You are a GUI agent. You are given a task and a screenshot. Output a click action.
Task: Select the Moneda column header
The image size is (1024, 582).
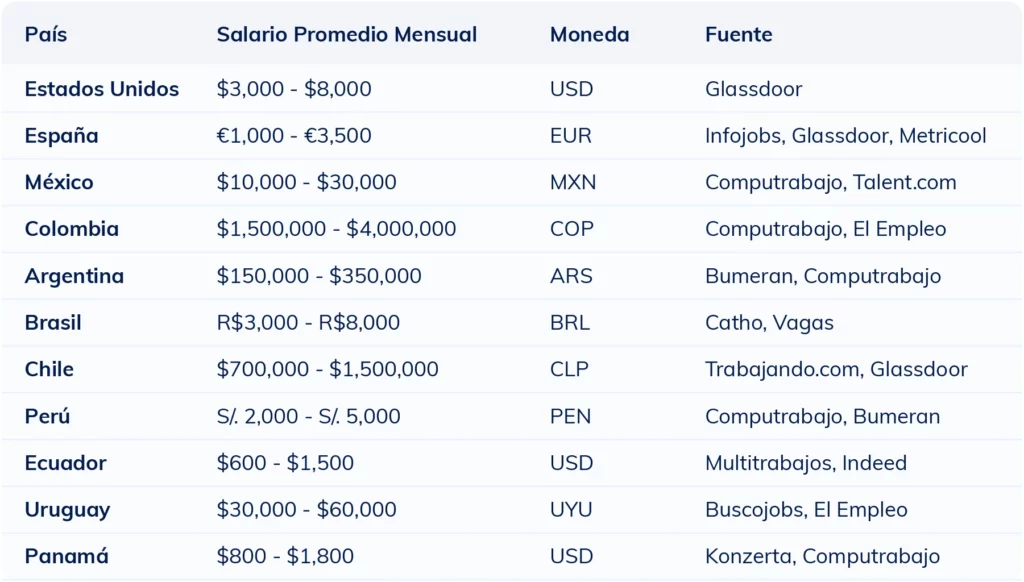coord(589,35)
